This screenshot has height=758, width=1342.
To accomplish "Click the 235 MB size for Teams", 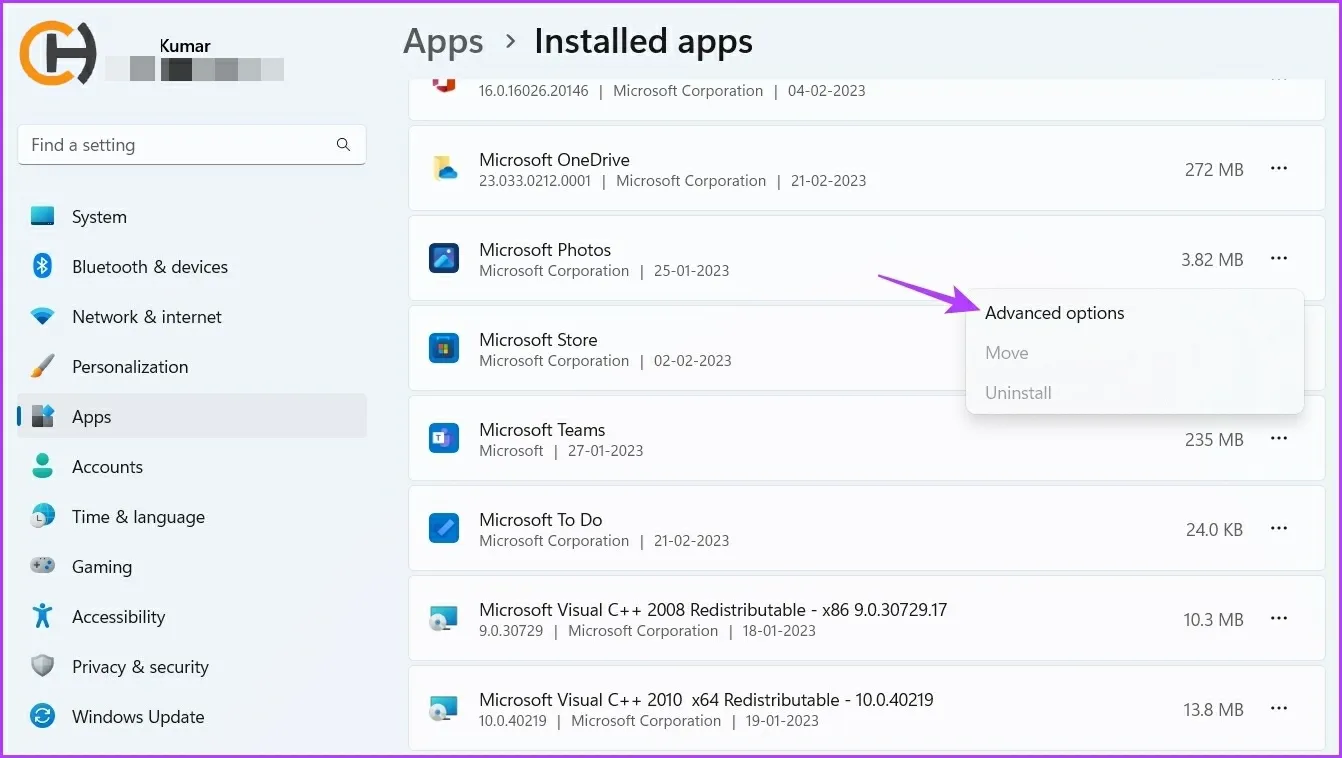I will coord(1214,440).
